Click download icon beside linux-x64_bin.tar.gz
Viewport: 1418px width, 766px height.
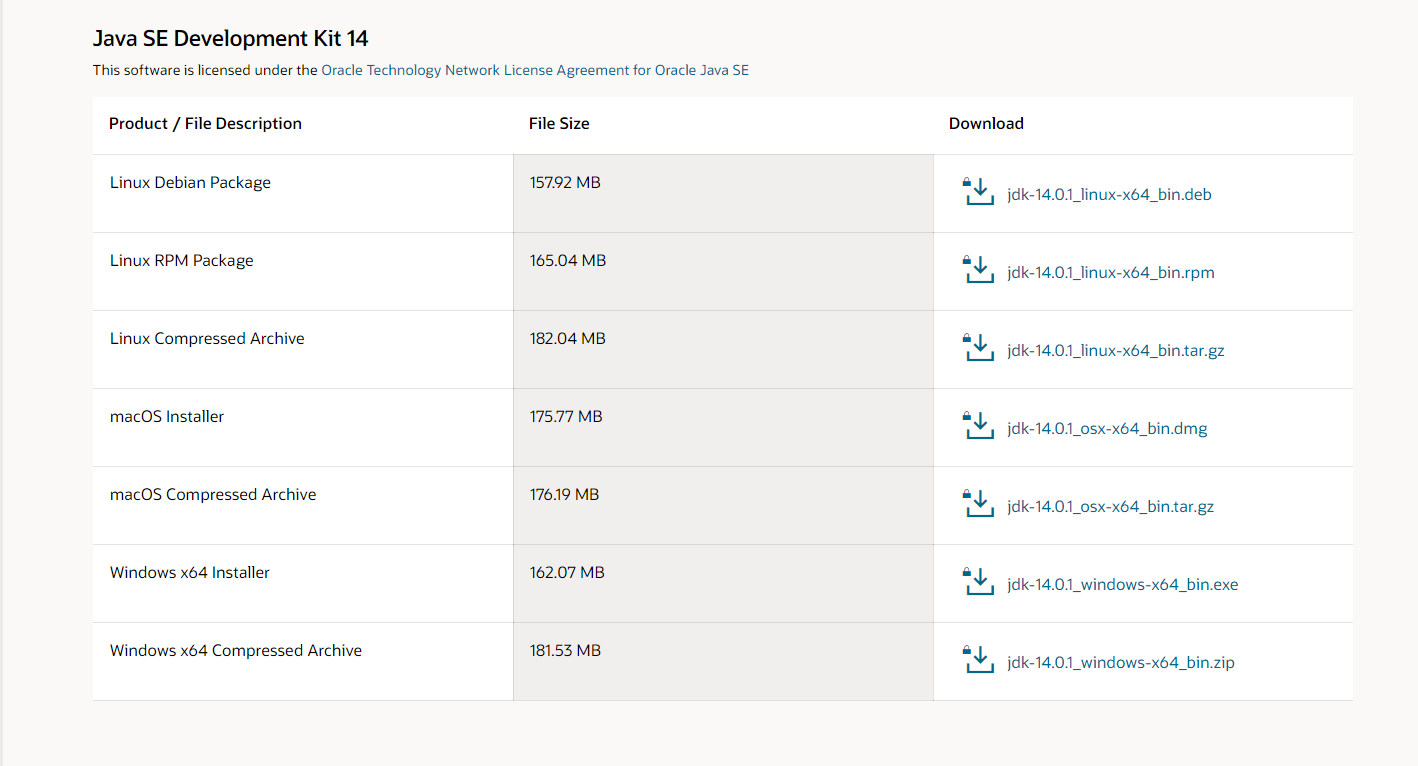(x=978, y=348)
